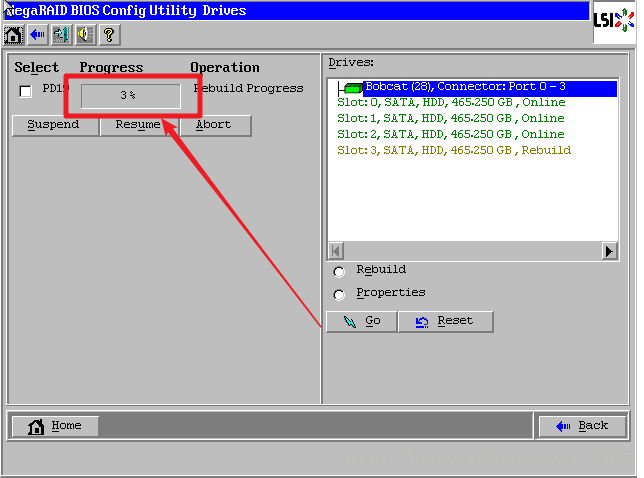Click the exit door toolbar icon

point(61,35)
